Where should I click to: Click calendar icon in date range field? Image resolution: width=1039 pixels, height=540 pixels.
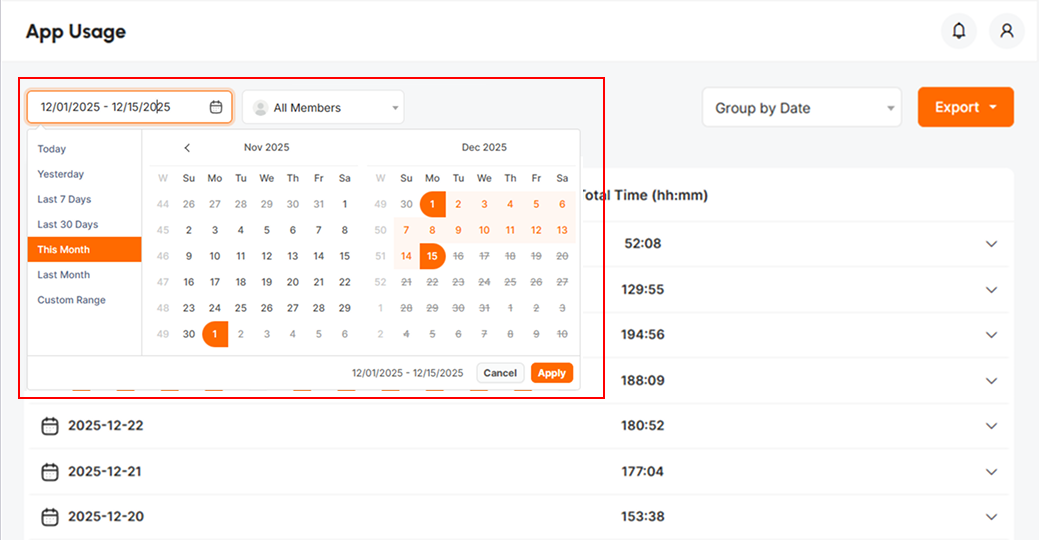tap(216, 107)
